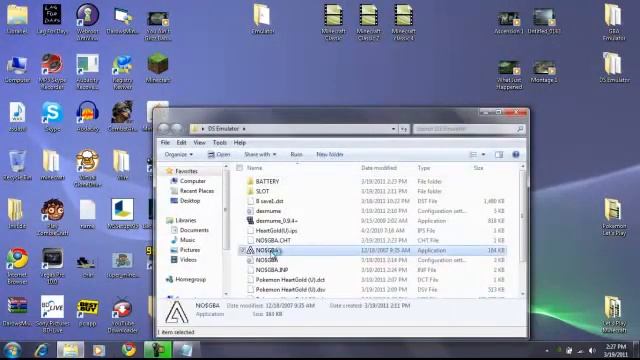Click the Windows Start orb
Image resolution: width=640 pixels, height=360 pixels.
[12, 350]
